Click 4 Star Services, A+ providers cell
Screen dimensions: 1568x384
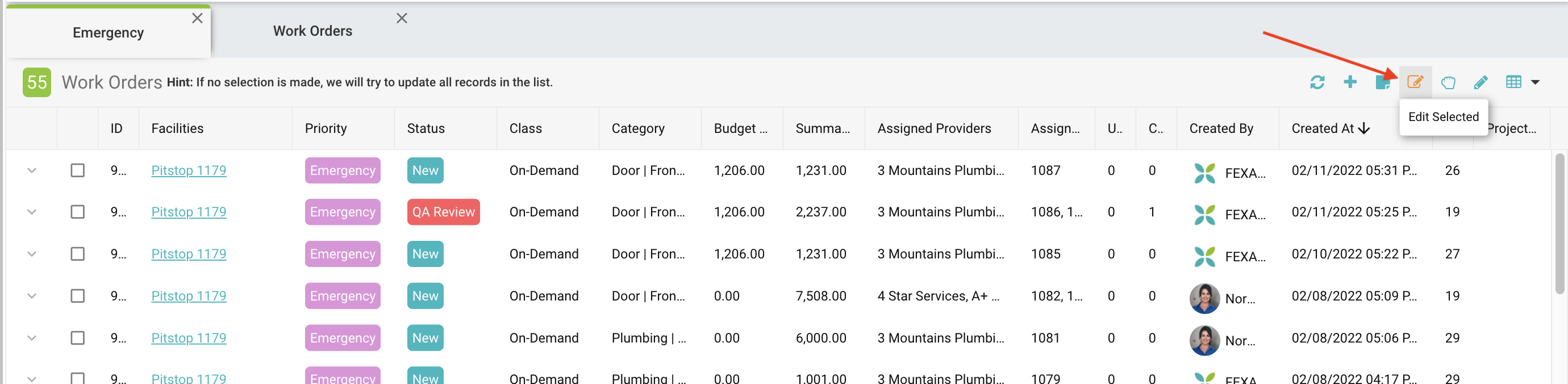pos(938,296)
